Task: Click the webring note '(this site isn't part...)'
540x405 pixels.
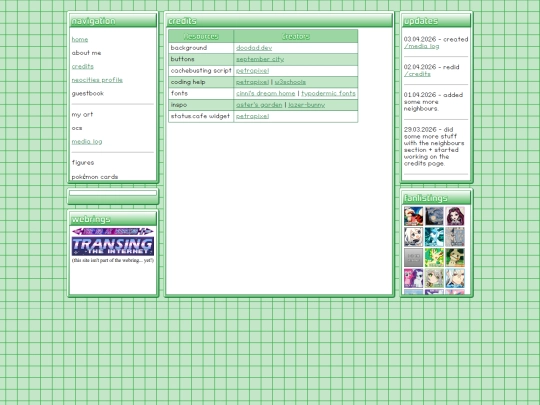Action: coord(113,260)
